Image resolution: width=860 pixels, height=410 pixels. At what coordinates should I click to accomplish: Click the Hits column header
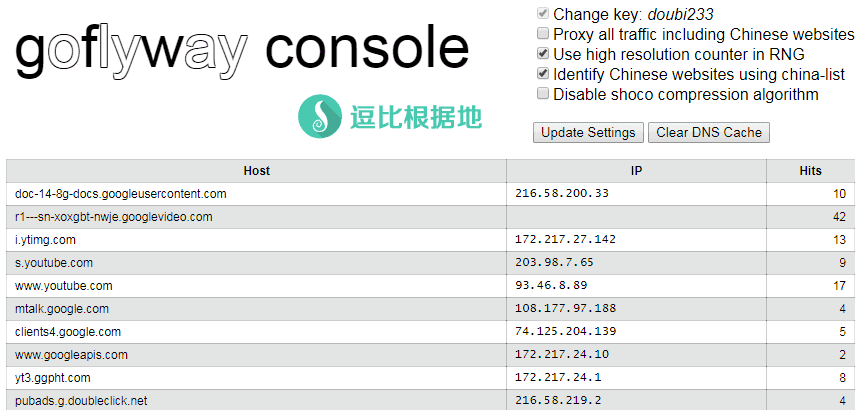point(810,171)
